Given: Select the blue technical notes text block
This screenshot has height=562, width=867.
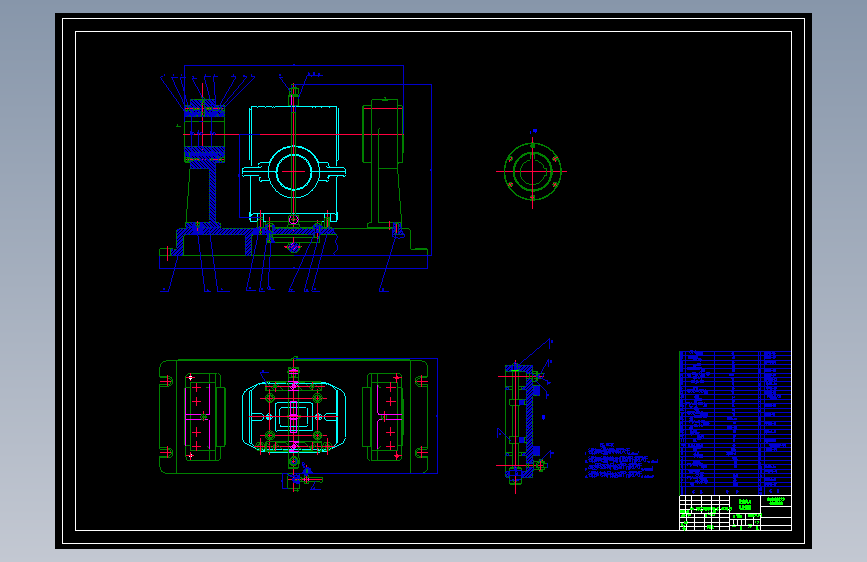Looking at the screenshot, I should (x=621, y=460).
